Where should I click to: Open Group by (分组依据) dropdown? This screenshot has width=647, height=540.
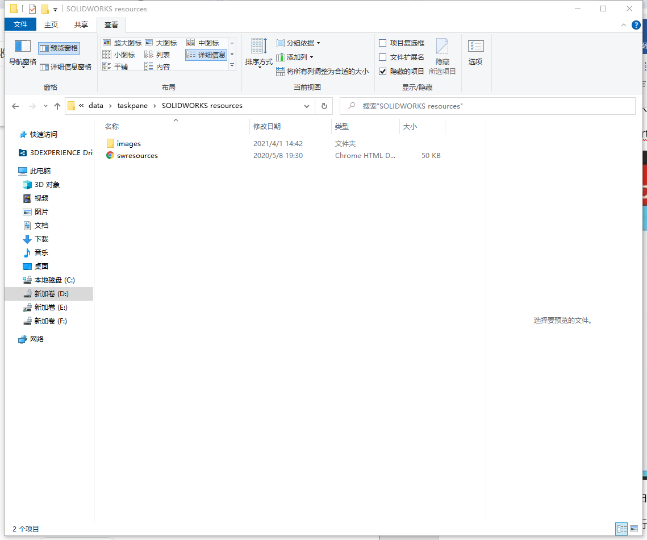click(x=298, y=43)
